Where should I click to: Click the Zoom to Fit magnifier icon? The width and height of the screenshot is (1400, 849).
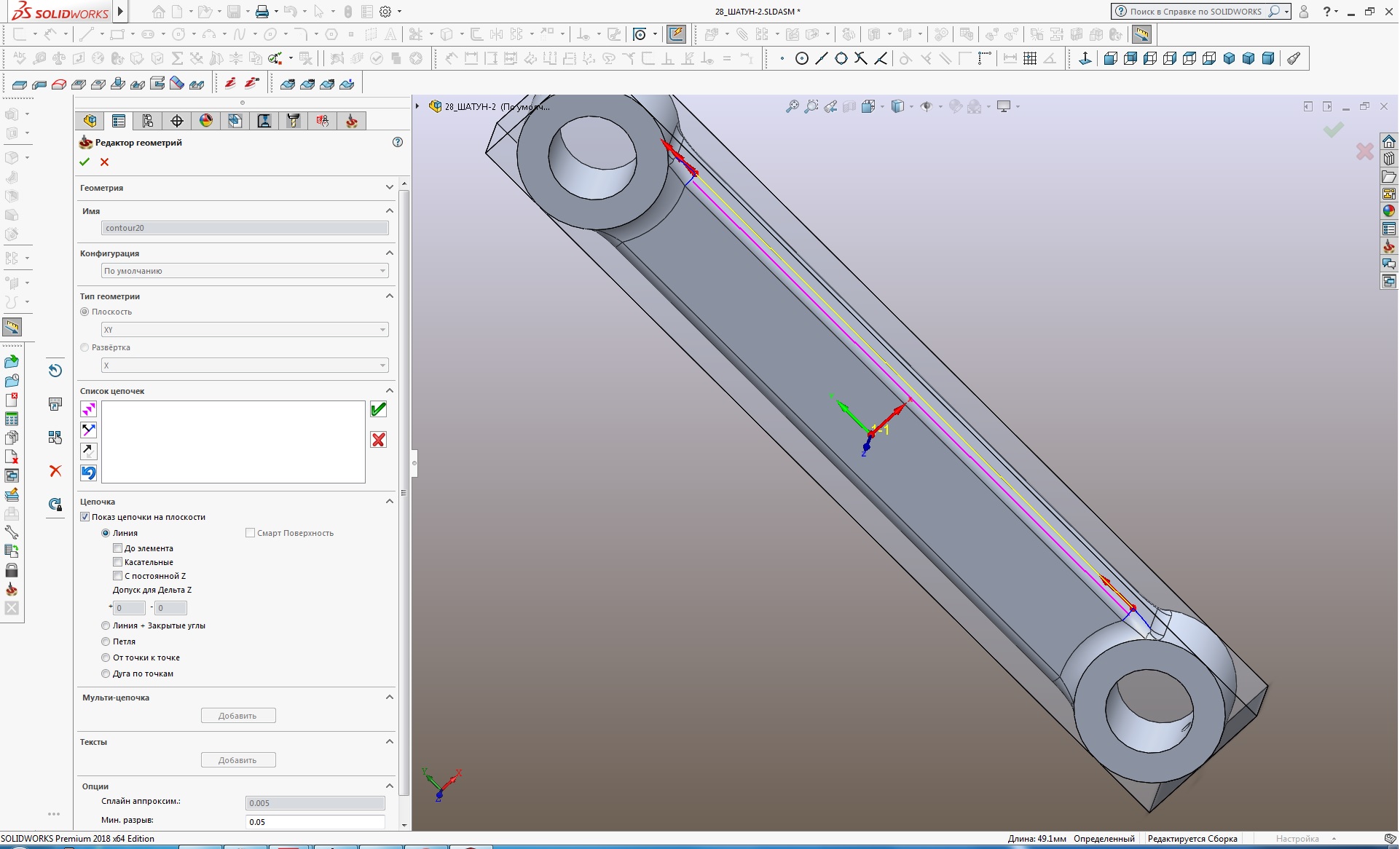click(792, 107)
